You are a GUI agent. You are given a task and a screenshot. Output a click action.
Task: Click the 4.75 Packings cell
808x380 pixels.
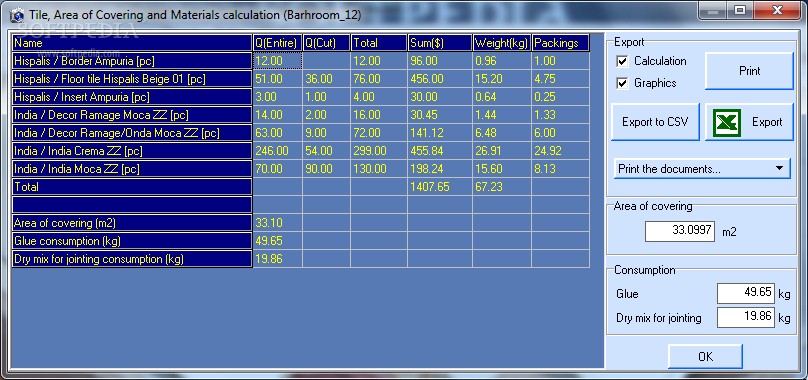pos(561,79)
